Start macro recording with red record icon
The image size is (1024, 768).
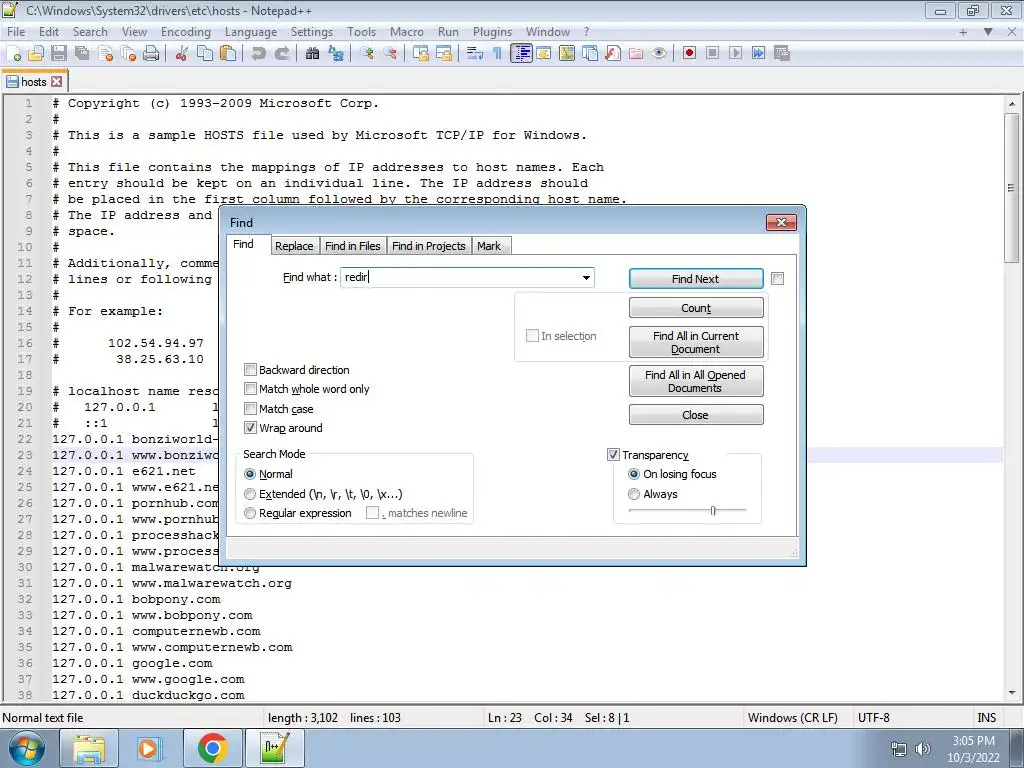coord(689,54)
